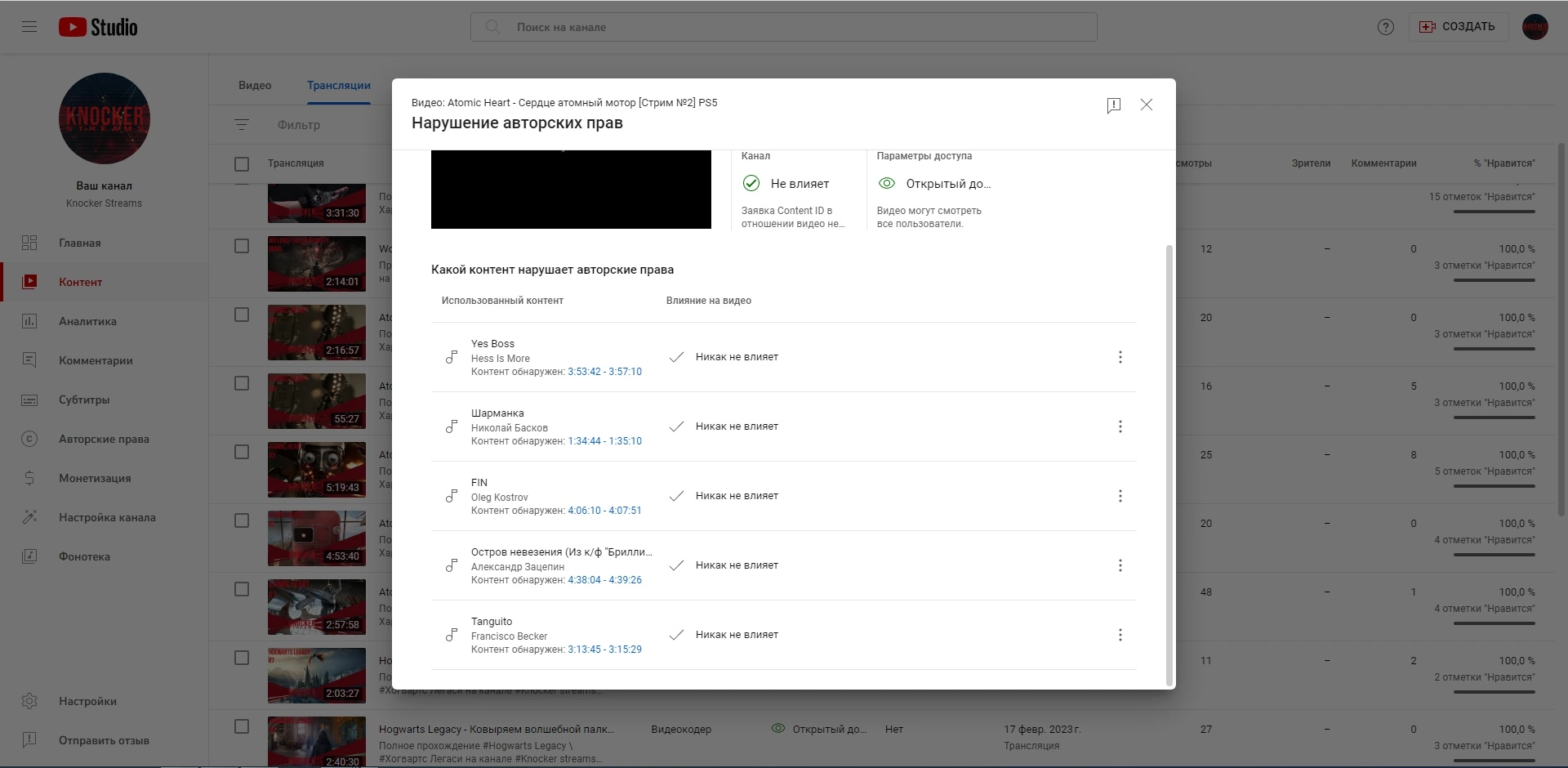Viewport: 1568px width, 768px height.
Task: Open timestamp link 4:38:04 - 4:39:26
Action: point(605,580)
